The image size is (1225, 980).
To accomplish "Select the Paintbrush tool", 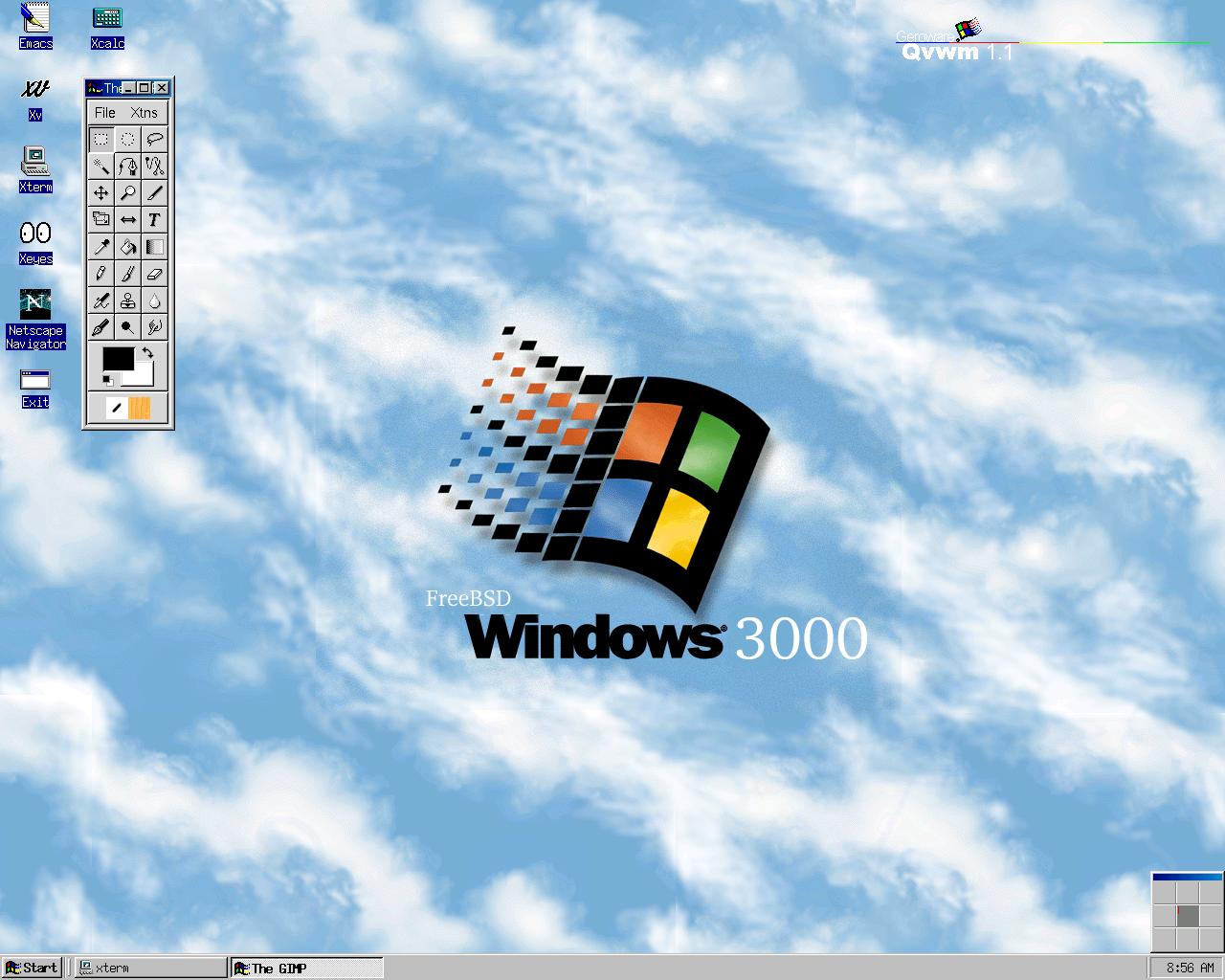I will pos(127,273).
